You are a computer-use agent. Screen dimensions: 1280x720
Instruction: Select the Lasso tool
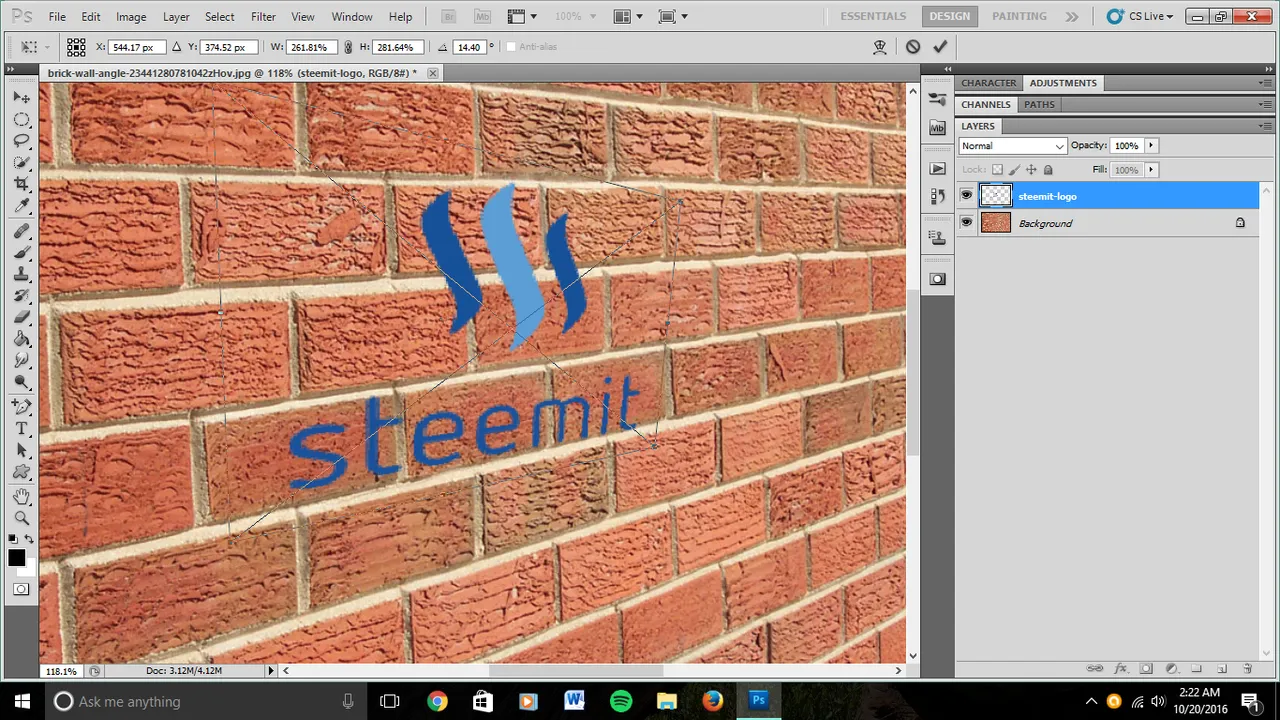[x=21, y=141]
